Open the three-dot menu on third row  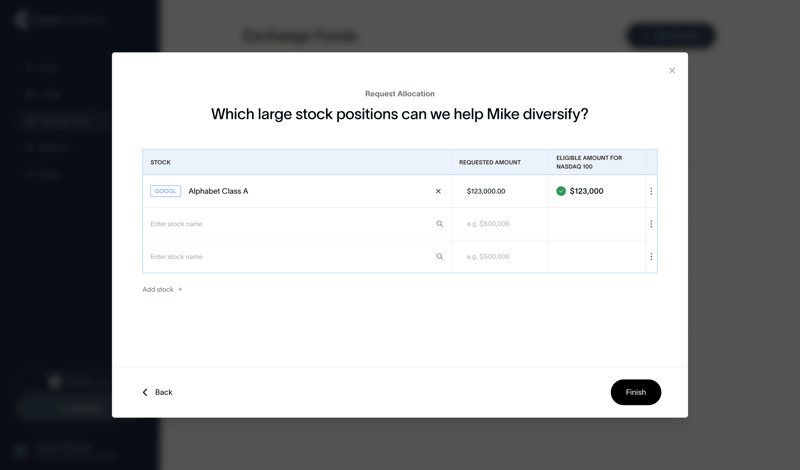point(651,257)
